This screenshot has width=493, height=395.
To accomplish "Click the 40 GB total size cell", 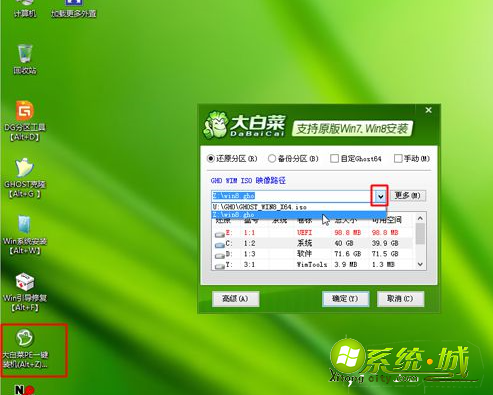I will coord(344,243).
